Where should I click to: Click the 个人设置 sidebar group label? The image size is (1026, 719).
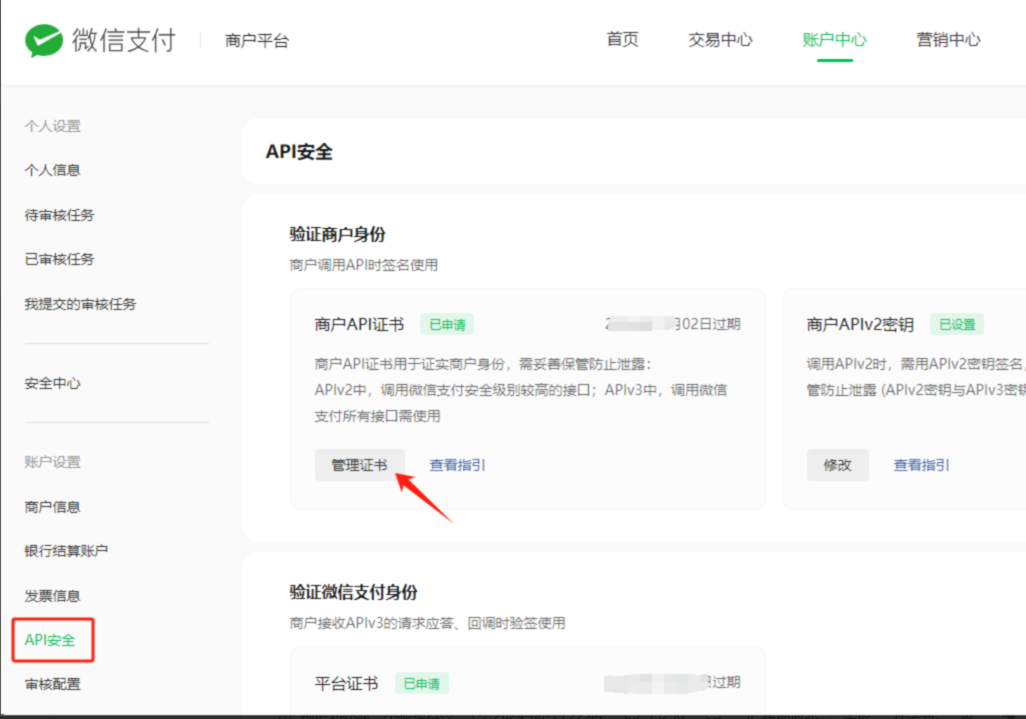tap(52, 126)
